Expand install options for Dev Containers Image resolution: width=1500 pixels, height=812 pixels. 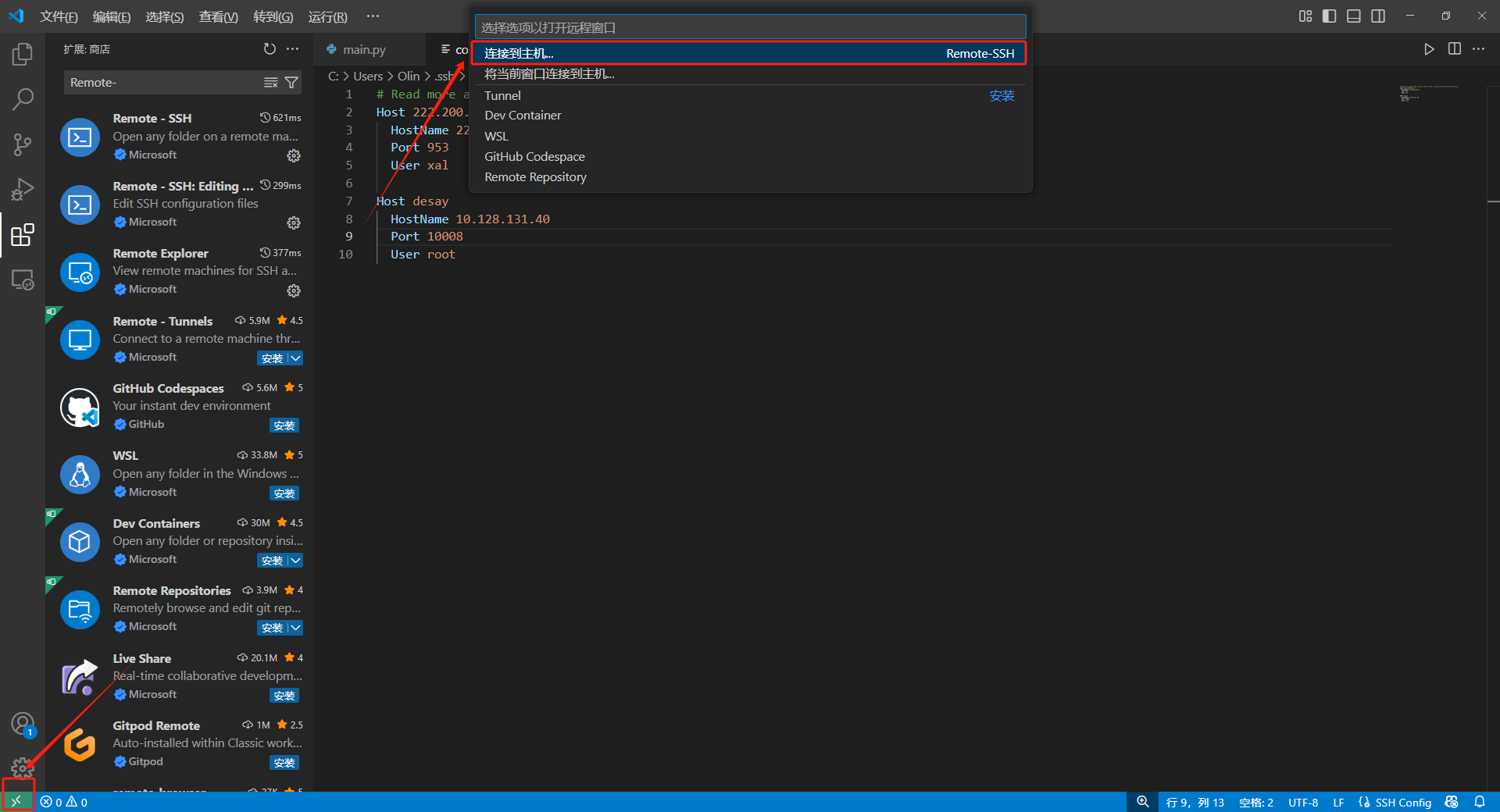point(295,561)
